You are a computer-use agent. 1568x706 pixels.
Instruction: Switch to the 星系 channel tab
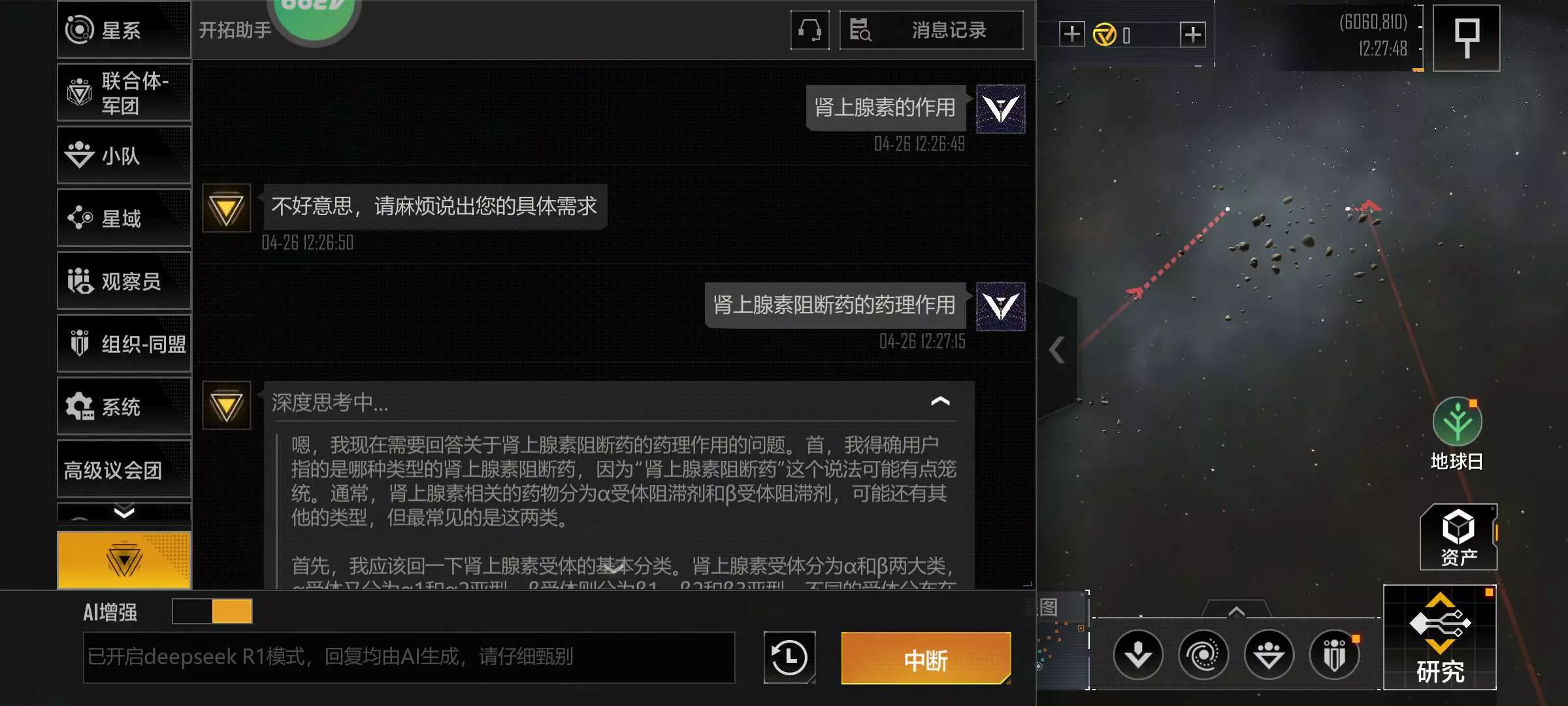click(x=124, y=29)
